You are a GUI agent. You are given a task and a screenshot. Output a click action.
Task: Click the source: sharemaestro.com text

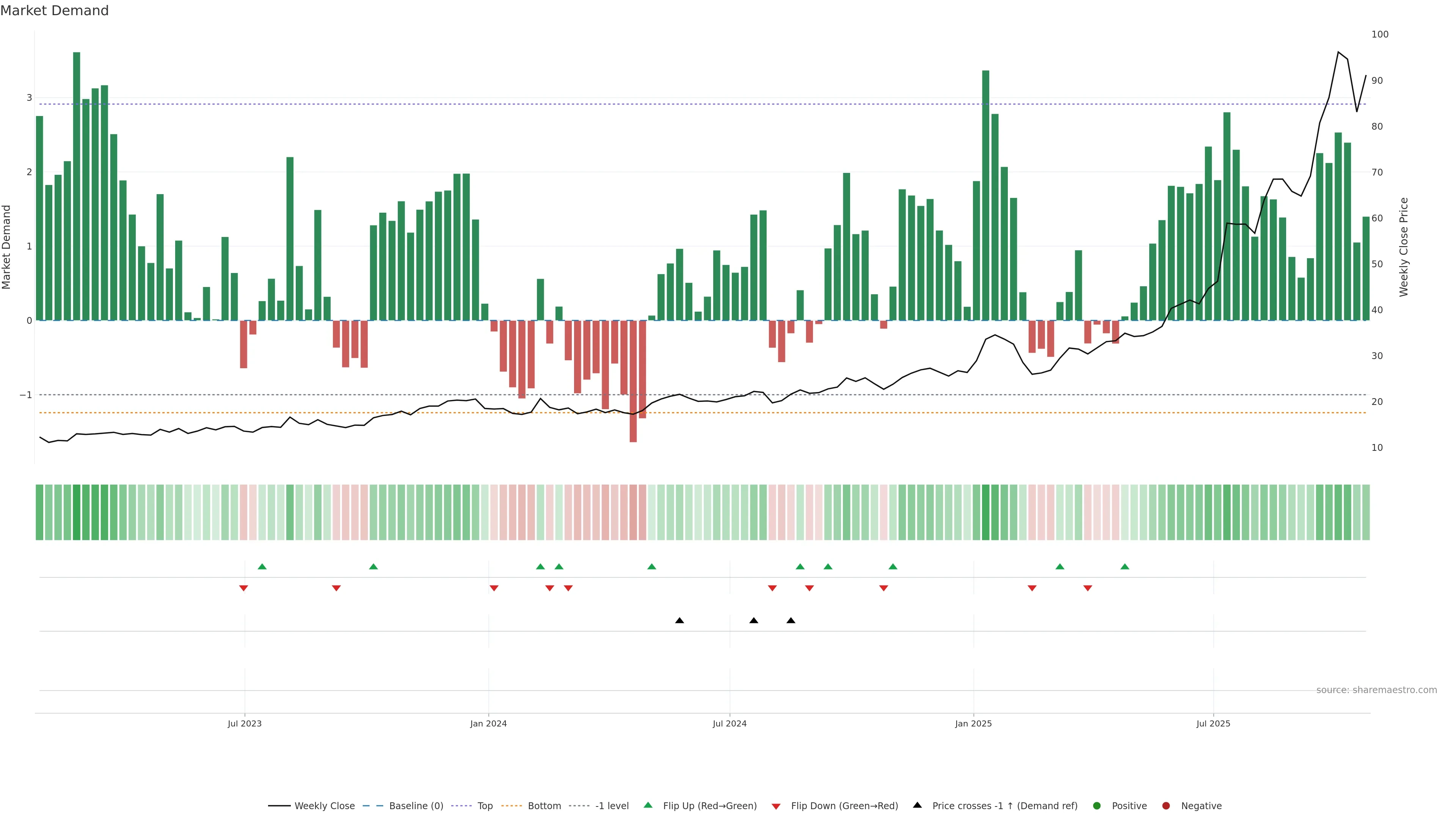point(1376,690)
